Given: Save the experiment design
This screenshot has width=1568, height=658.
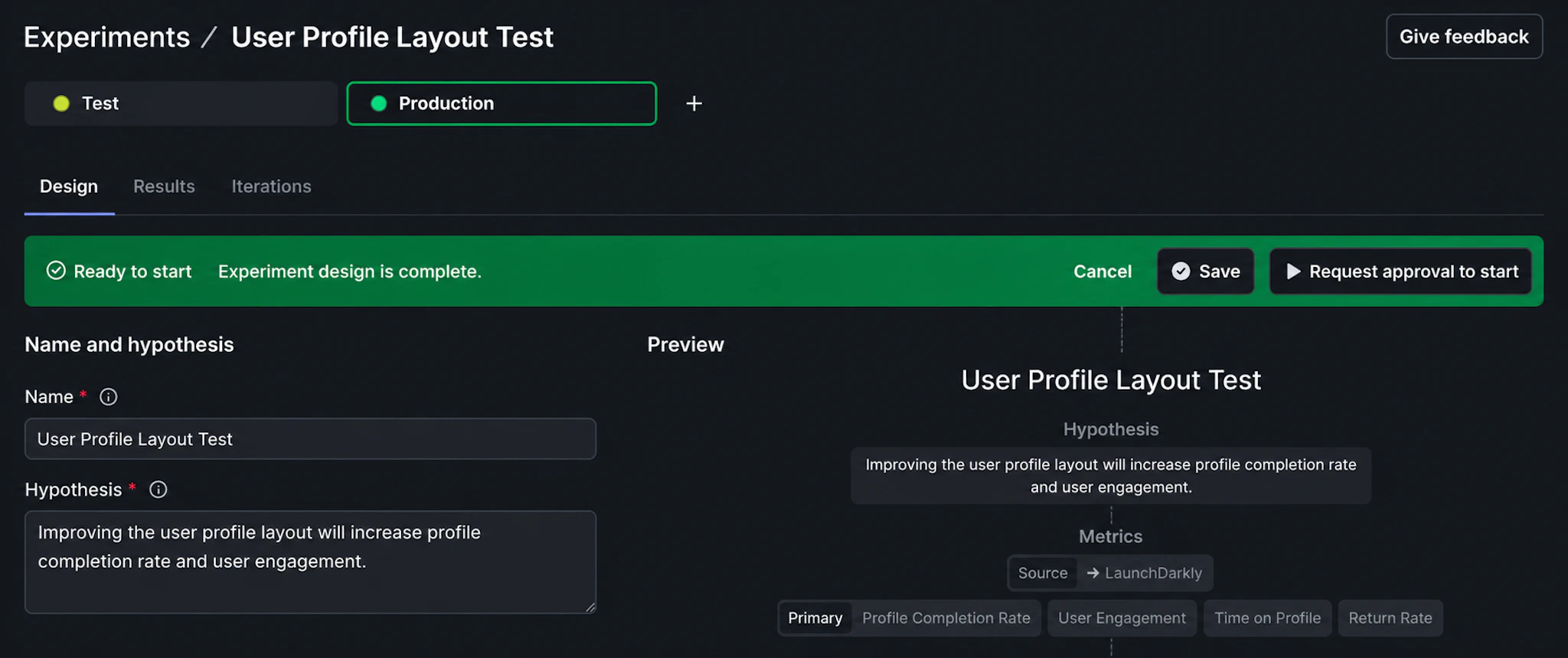Looking at the screenshot, I should pos(1206,272).
